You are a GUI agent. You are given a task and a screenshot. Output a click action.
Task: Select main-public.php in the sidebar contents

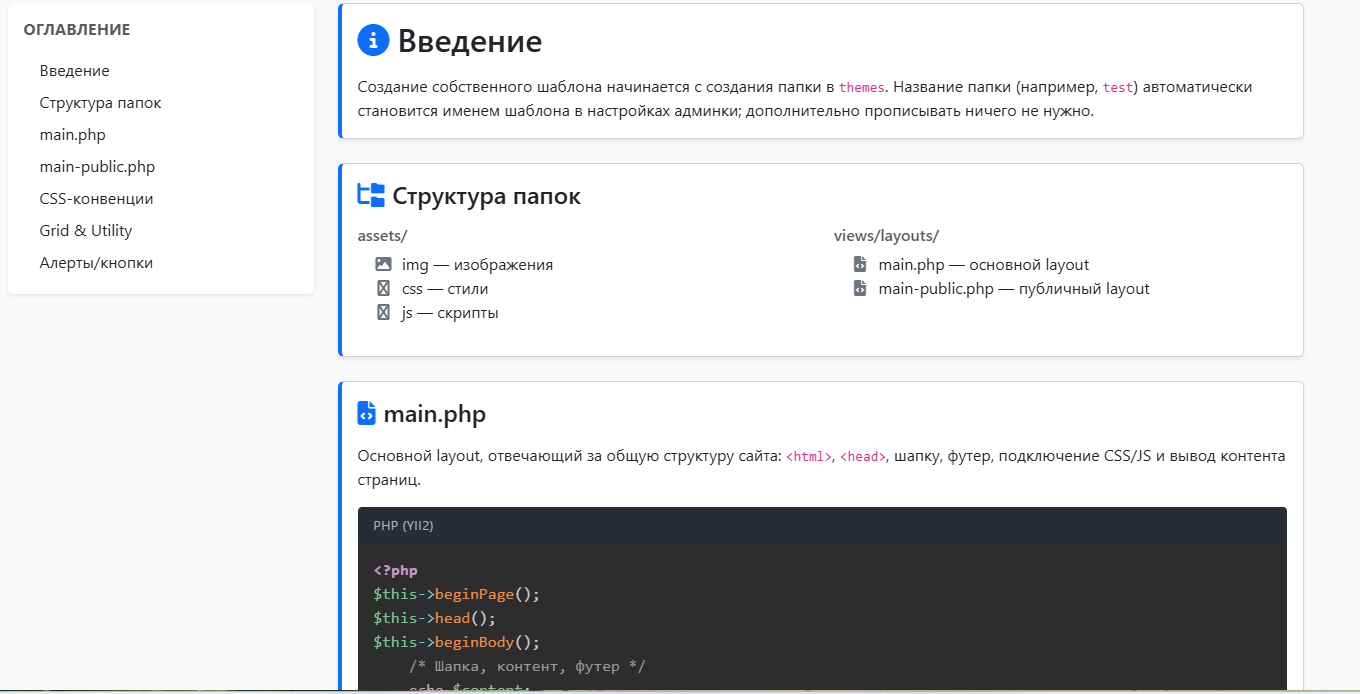click(97, 167)
